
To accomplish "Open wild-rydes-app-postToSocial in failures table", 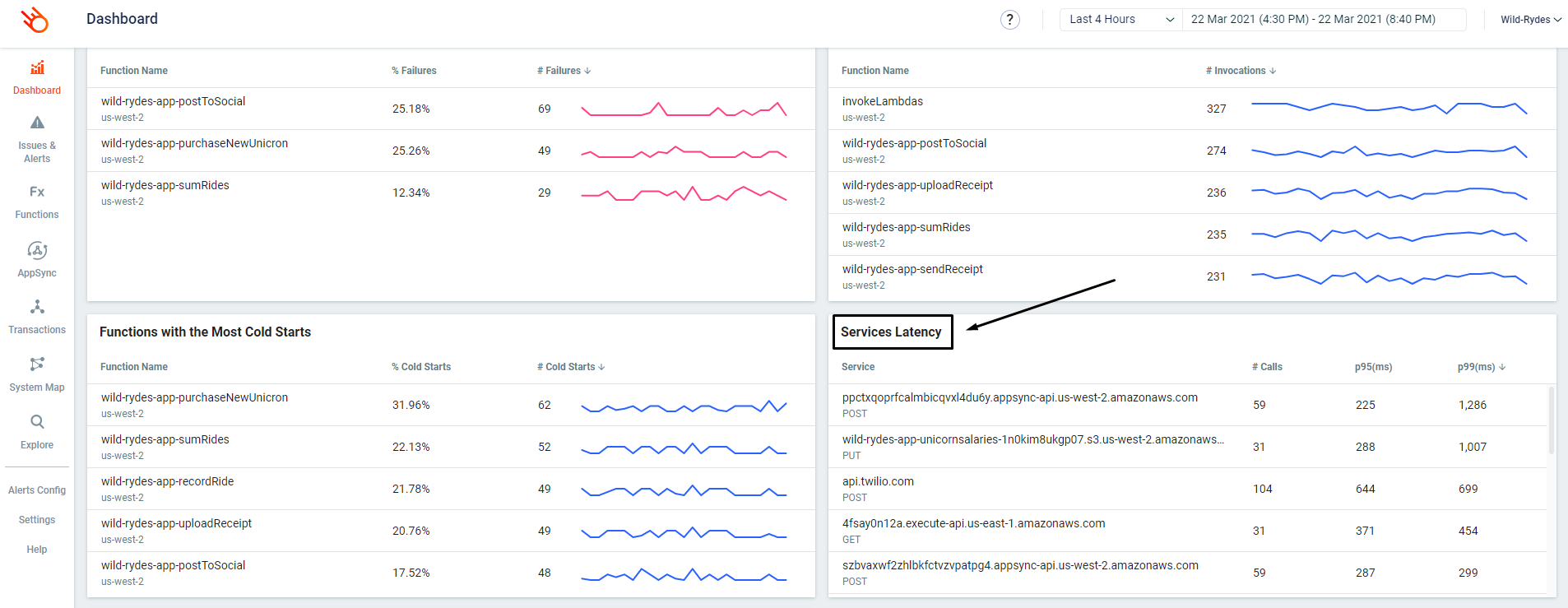I will pos(173,101).
